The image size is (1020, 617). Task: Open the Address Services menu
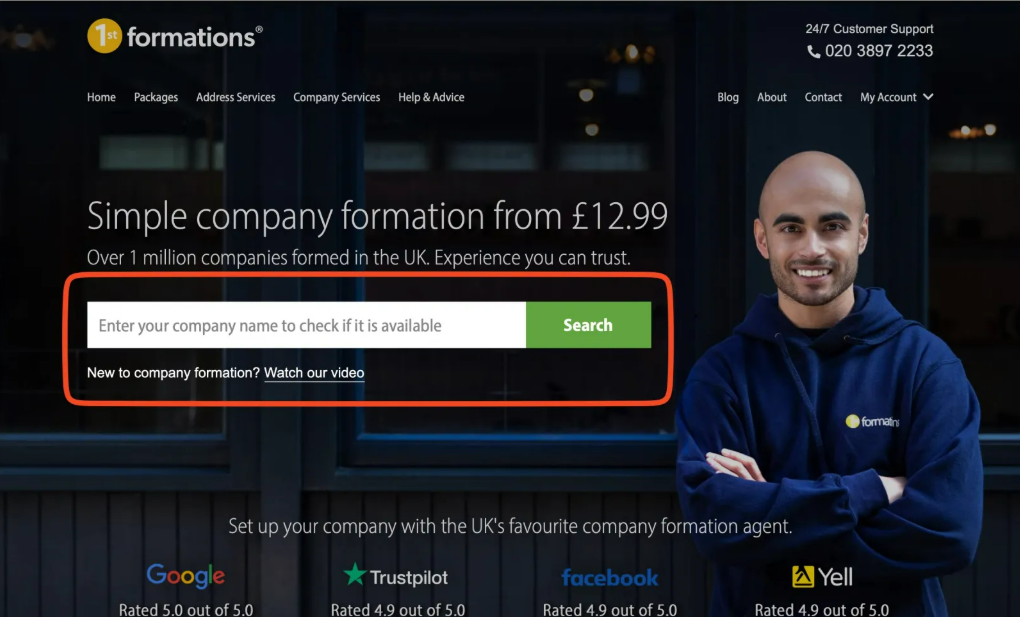[x=235, y=97]
